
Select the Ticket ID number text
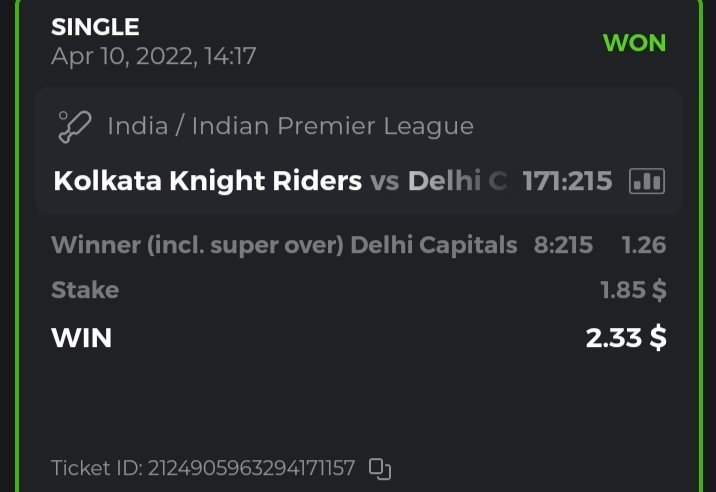point(251,468)
